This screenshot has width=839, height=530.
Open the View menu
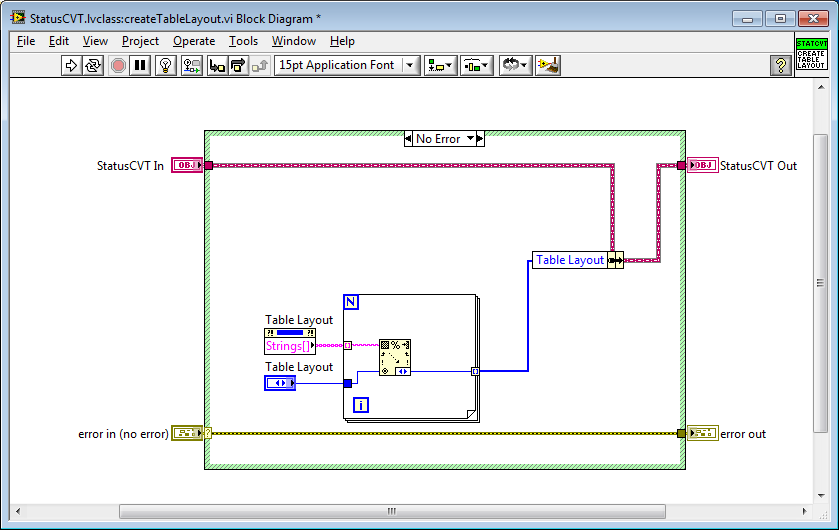pos(95,41)
